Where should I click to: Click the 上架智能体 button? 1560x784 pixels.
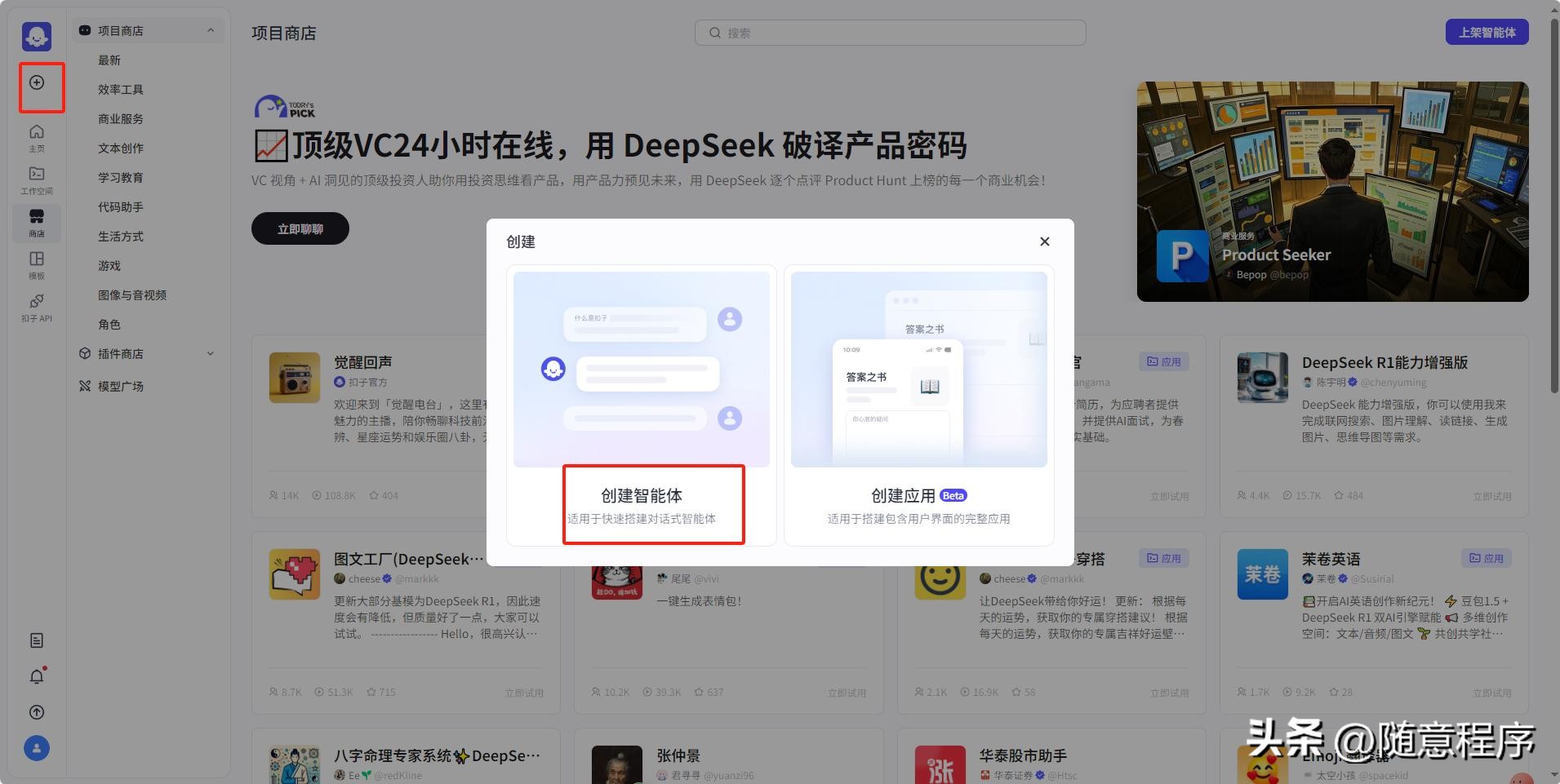click(x=1487, y=33)
